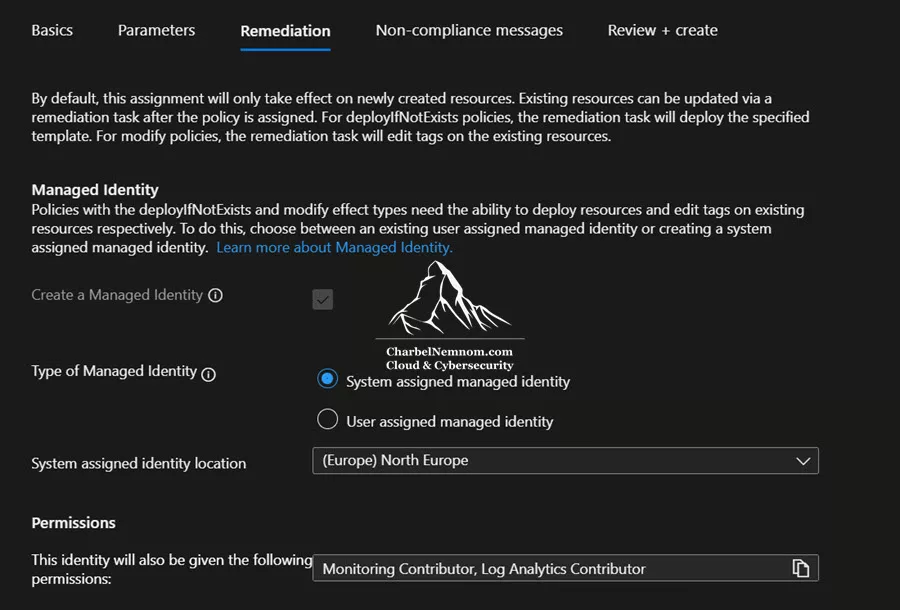The height and width of the screenshot is (610, 900).
Task: Open the Learn more about Managed Identity link
Action: click(334, 247)
